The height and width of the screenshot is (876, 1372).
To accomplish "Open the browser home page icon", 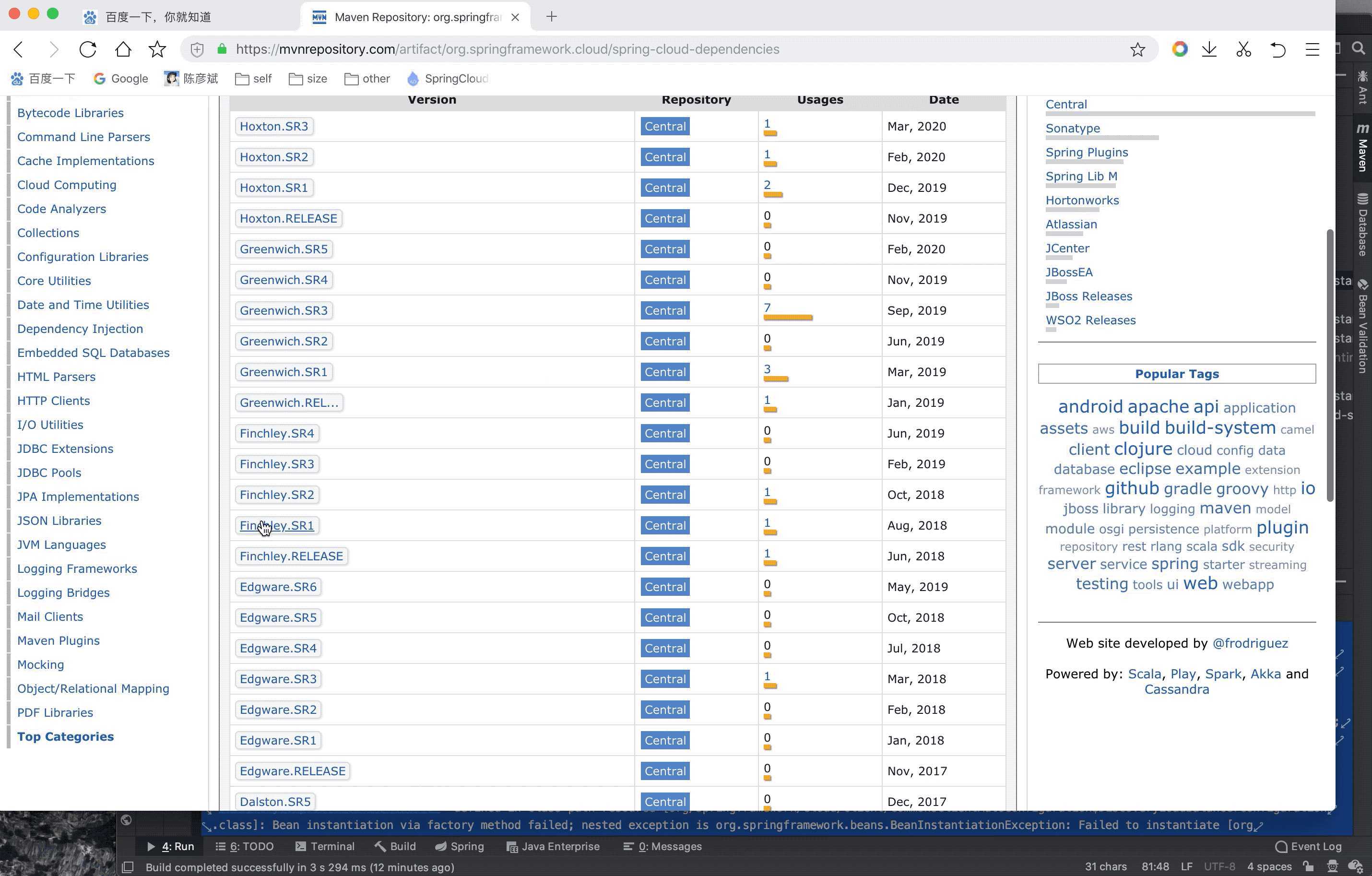I will (x=123, y=49).
